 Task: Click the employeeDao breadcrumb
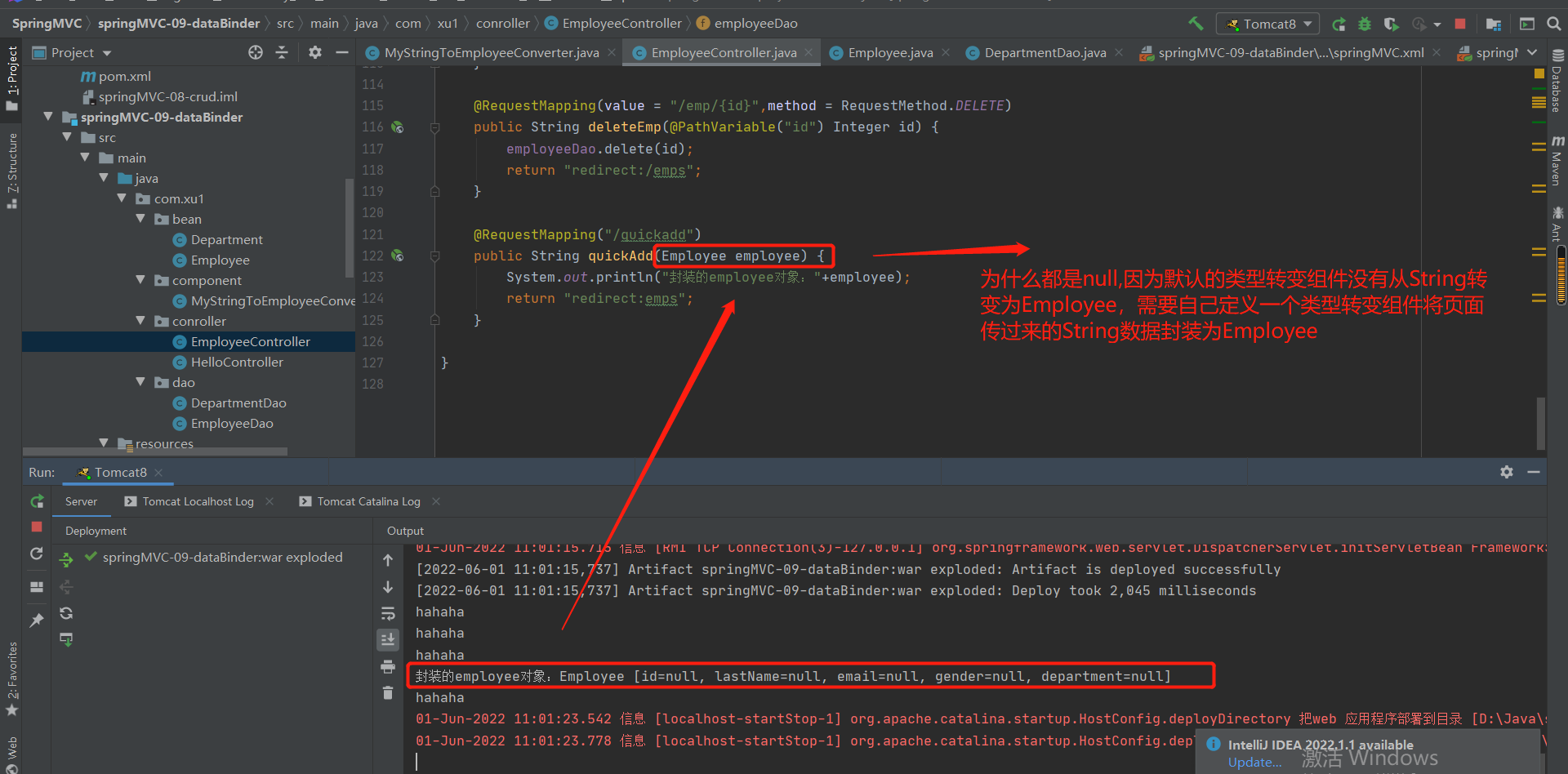[x=747, y=24]
